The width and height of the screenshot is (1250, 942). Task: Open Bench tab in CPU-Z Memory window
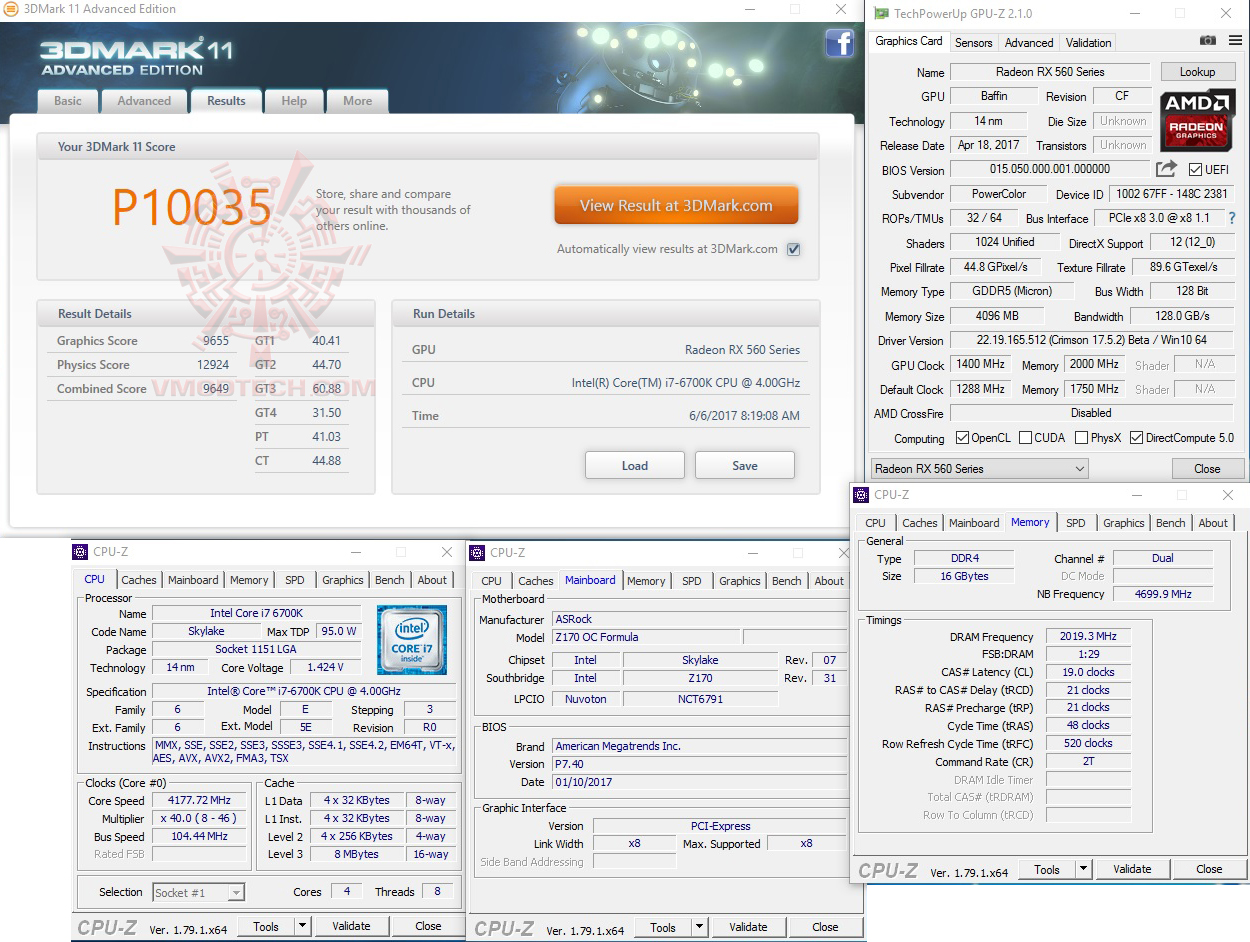pos(1170,523)
